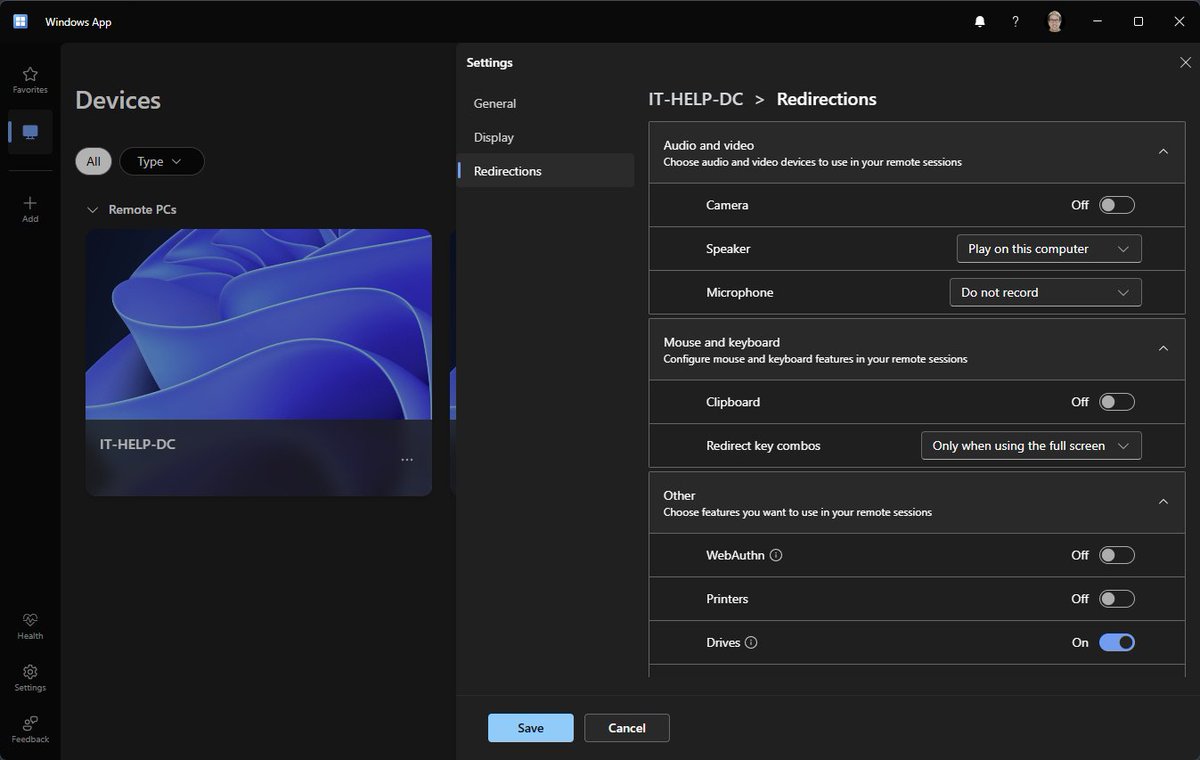Open Settings gear in the sidebar
The height and width of the screenshot is (760, 1200).
click(x=30, y=678)
